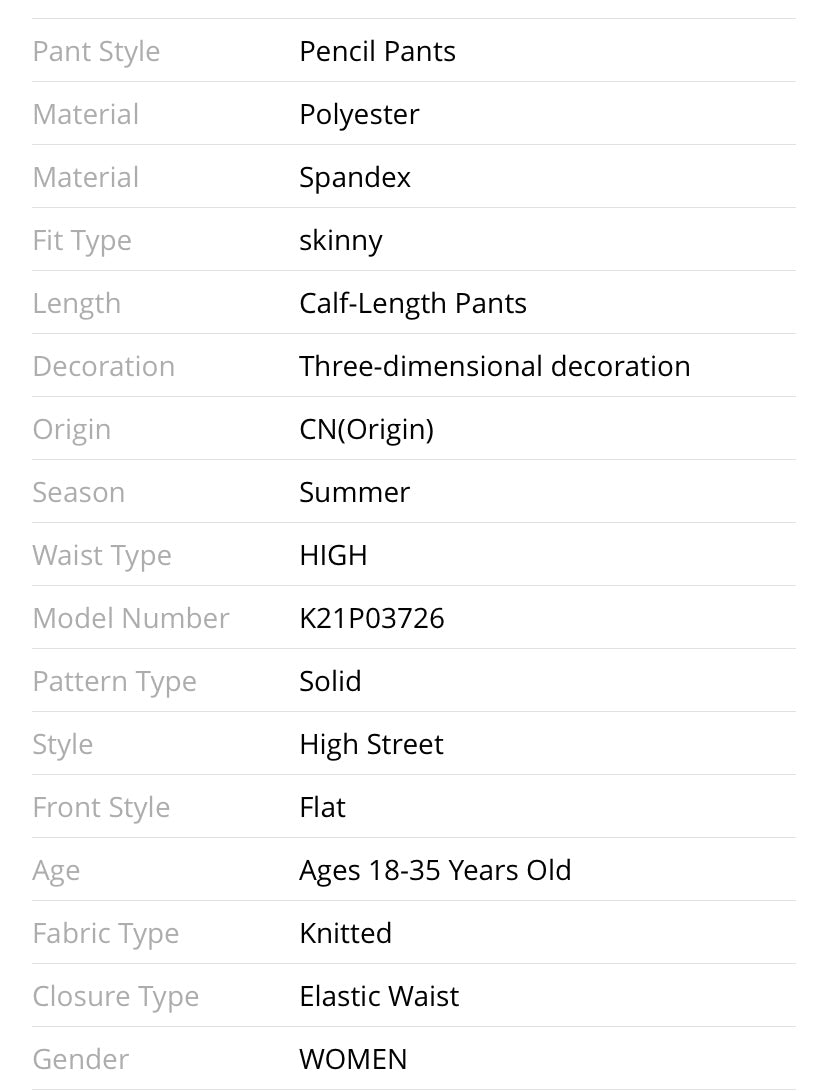This screenshot has height=1092, width=828.
Task: Click the "Solid" pattern value
Action: pyautogui.click(x=330, y=681)
